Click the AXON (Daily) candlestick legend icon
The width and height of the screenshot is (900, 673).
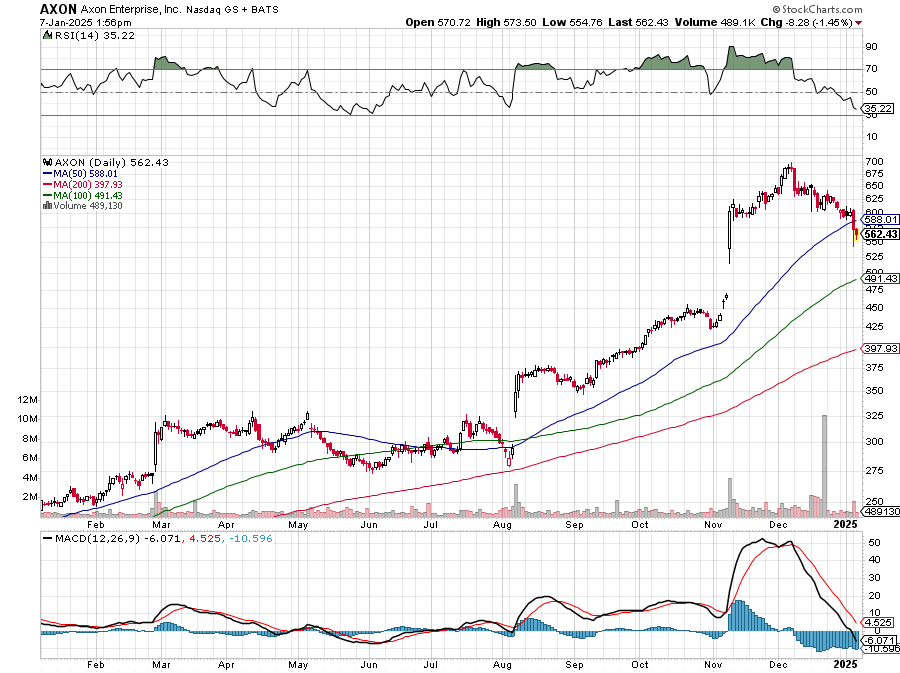click(x=46, y=162)
